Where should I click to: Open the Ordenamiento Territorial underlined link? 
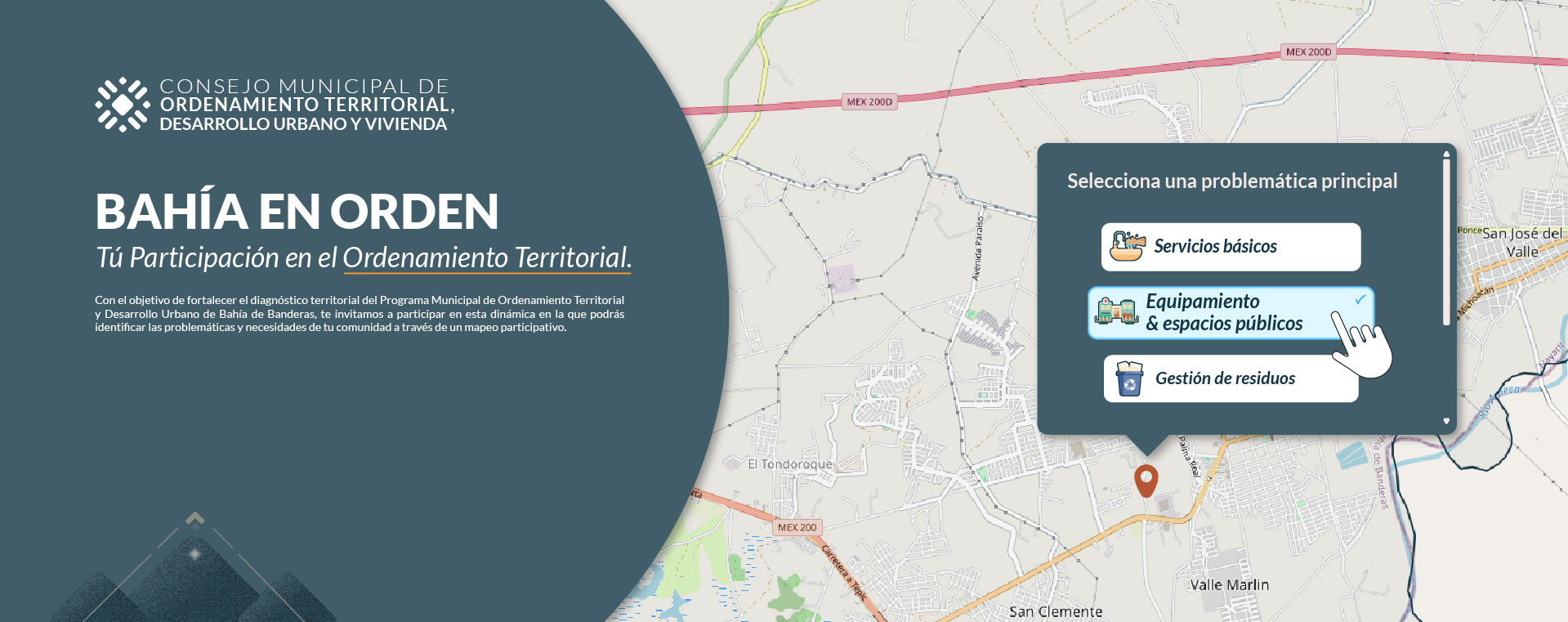[x=487, y=257]
